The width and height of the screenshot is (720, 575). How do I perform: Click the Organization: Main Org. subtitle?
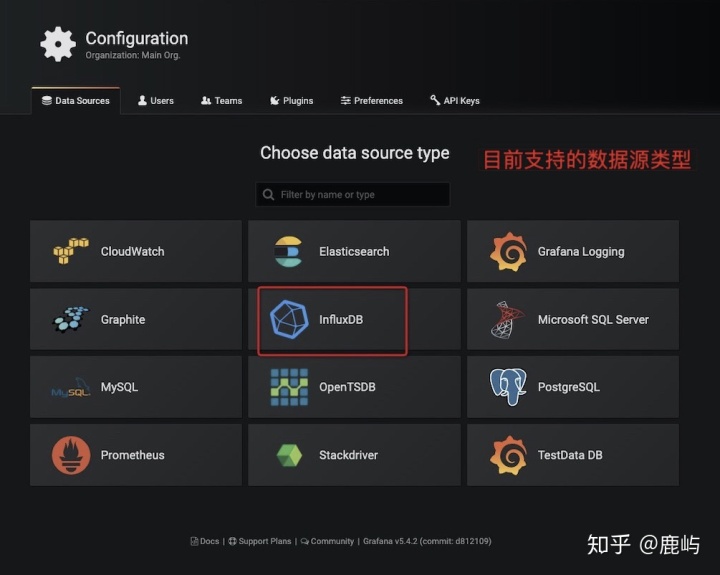[133, 55]
